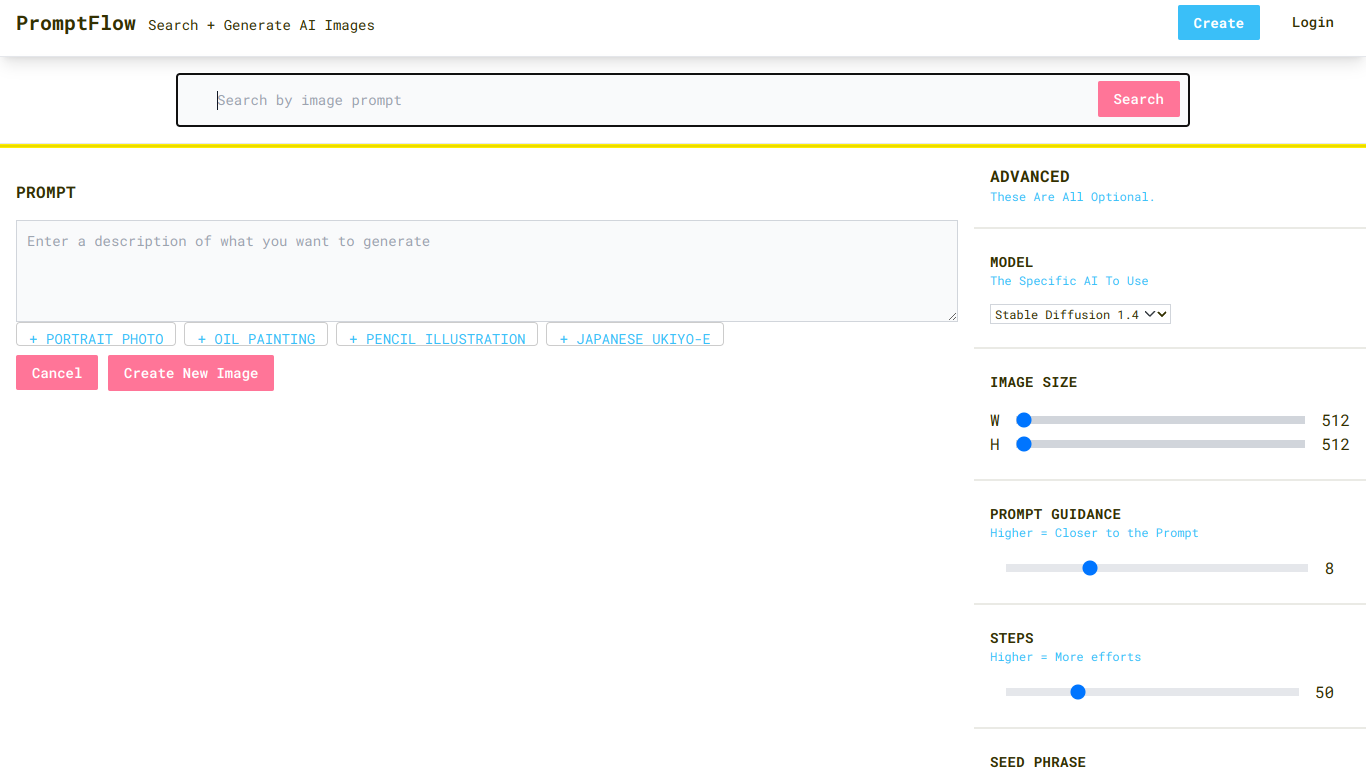Click the MODEL heading
Viewport: 1366px width, 768px height.
pyautogui.click(x=1011, y=262)
